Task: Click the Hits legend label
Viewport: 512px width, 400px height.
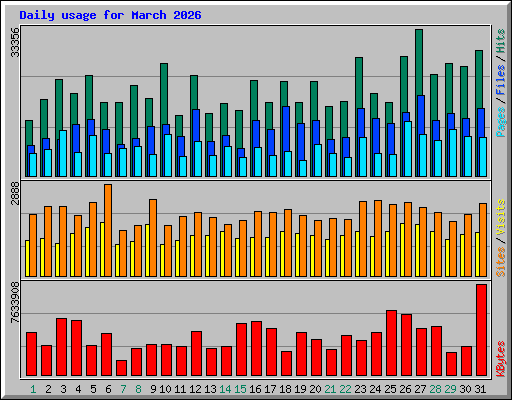Action: click(x=501, y=41)
